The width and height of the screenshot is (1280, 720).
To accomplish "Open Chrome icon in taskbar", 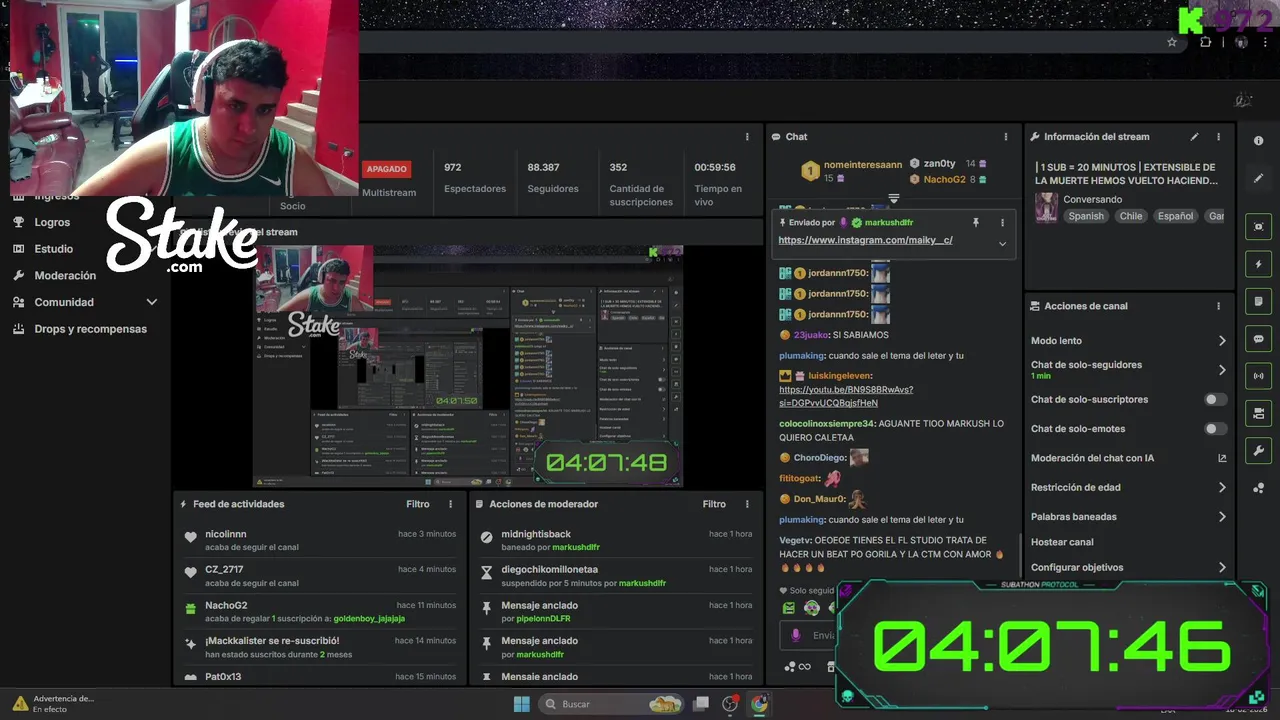I will (x=759, y=704).
